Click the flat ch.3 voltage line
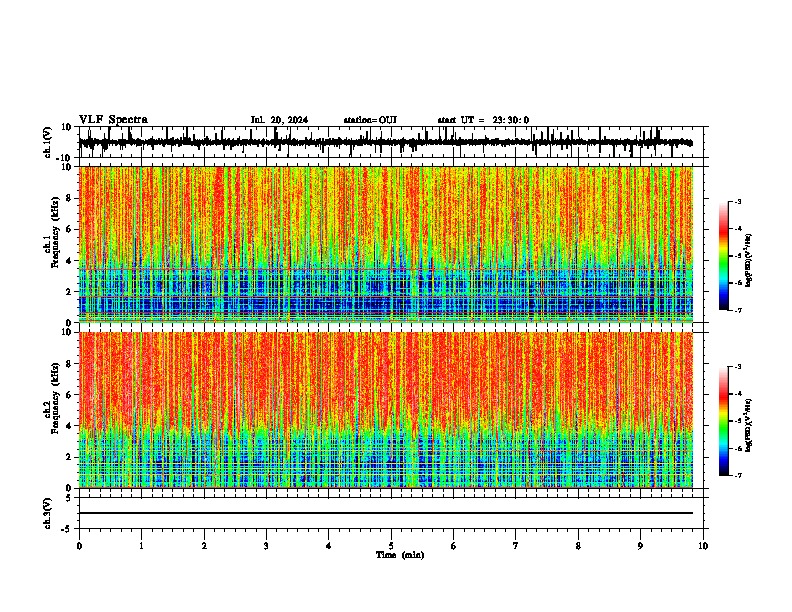The height and width of the screenshot is (612, 792). point(386,513)
